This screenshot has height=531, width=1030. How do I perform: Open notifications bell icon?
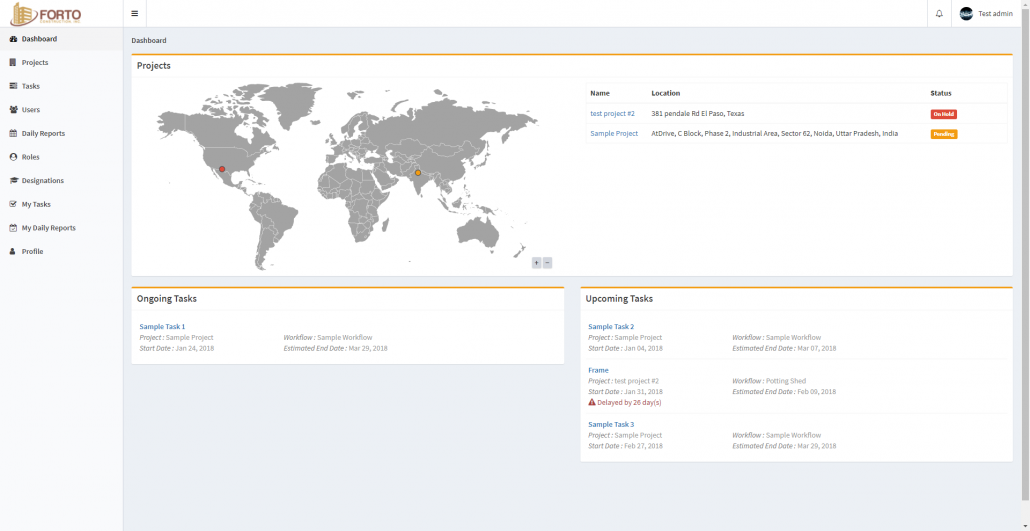point(939,14)
